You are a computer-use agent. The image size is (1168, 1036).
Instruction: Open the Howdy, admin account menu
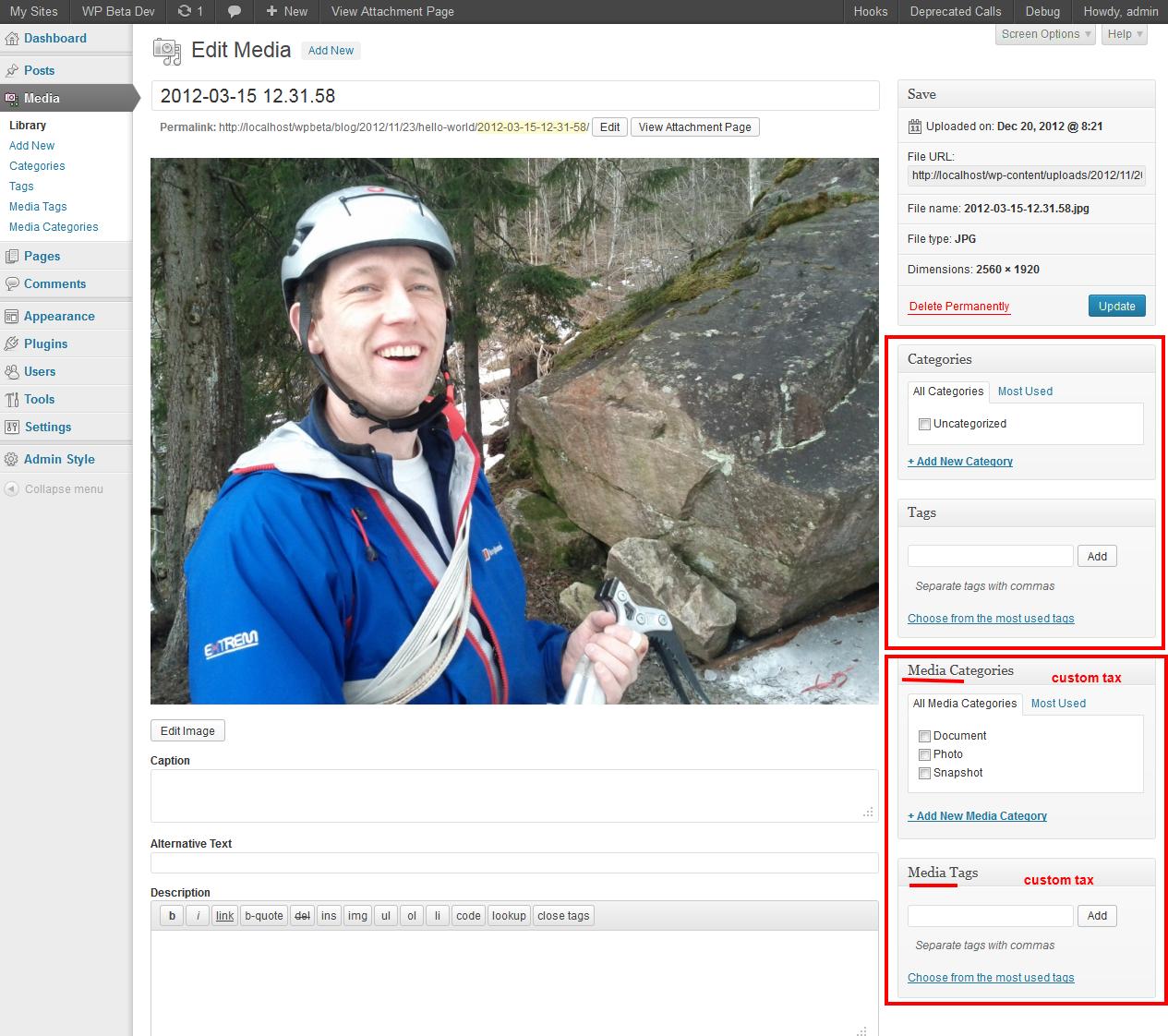tap(1121, 11)
